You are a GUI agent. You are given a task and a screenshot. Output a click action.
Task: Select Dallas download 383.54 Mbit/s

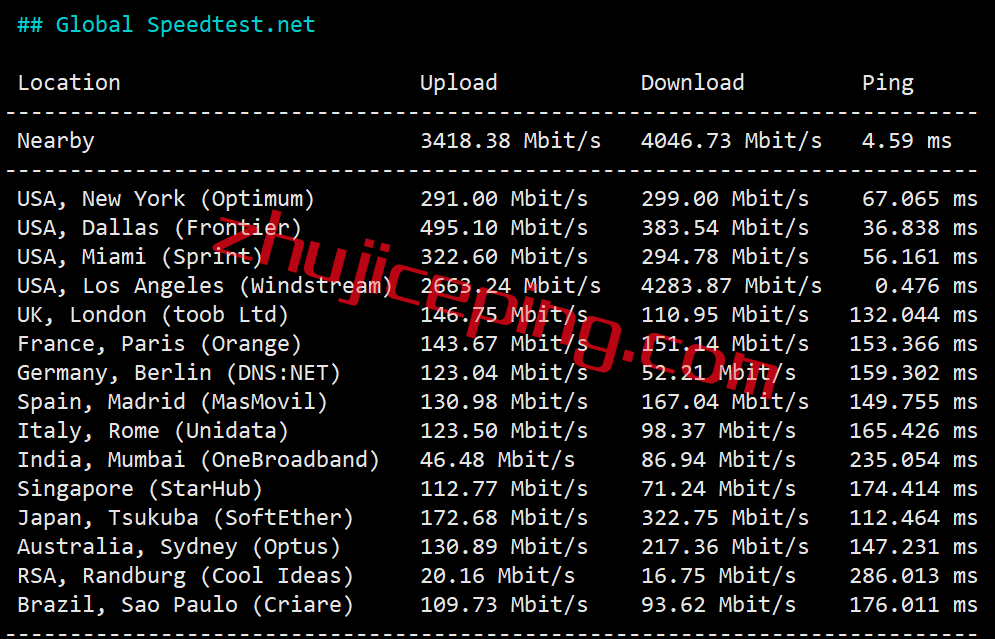coord(725,228)
